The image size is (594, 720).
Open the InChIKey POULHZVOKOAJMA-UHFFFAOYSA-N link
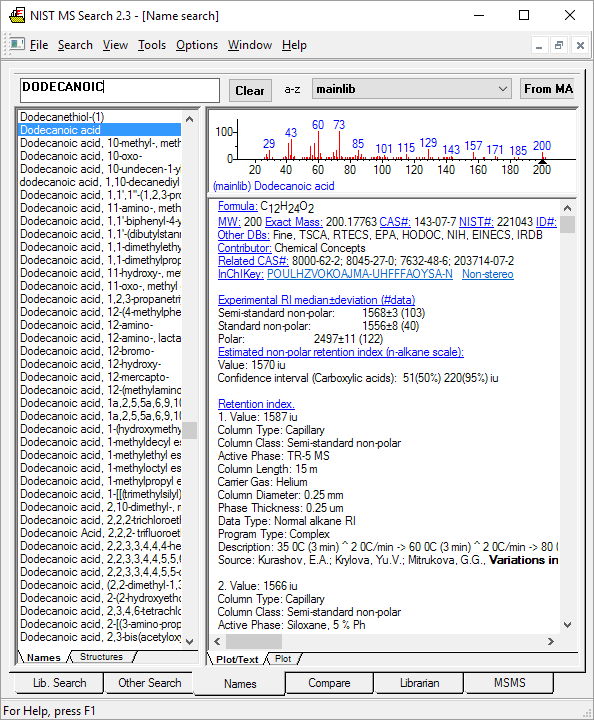(359, 274)
